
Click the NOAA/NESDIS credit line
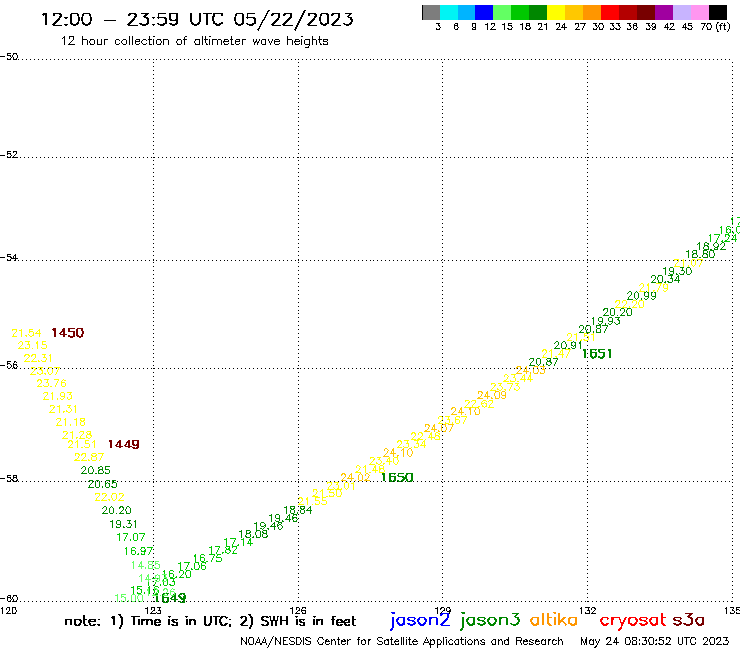point(402,641)
